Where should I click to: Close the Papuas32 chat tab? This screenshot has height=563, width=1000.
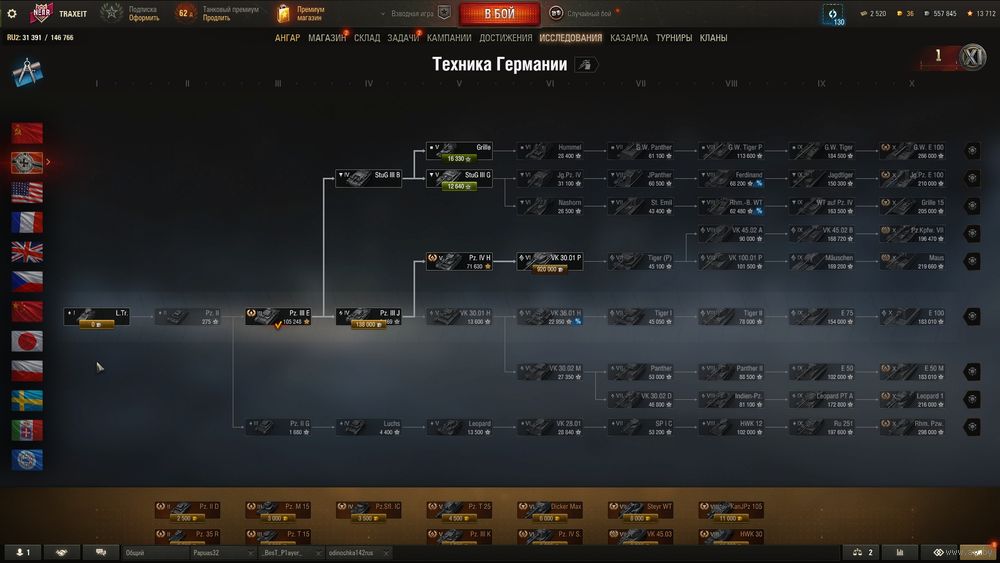[251, 553]
